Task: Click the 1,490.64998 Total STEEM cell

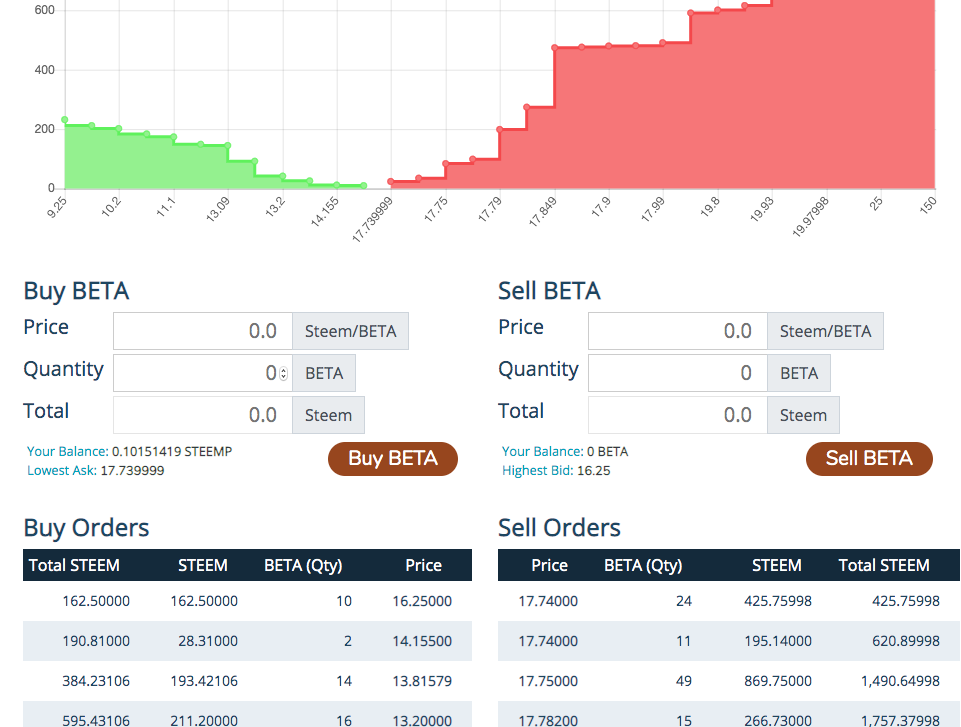Action: coord(900,681)
